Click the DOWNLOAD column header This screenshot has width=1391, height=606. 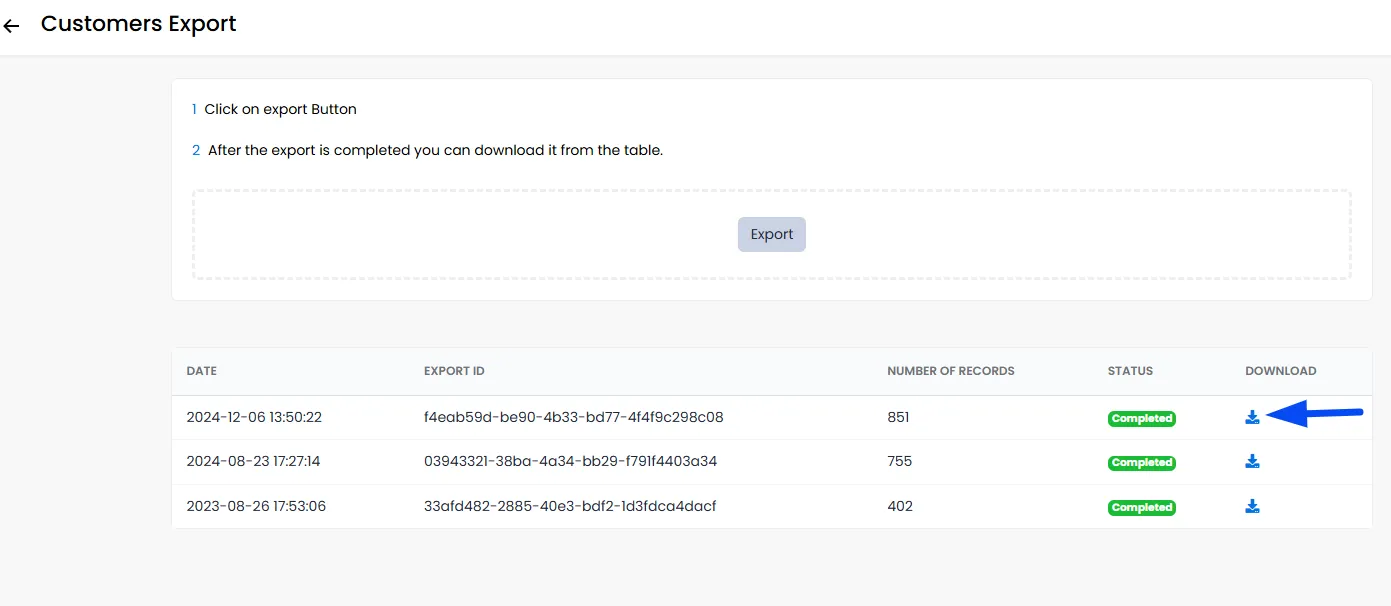pos(1281,371)
